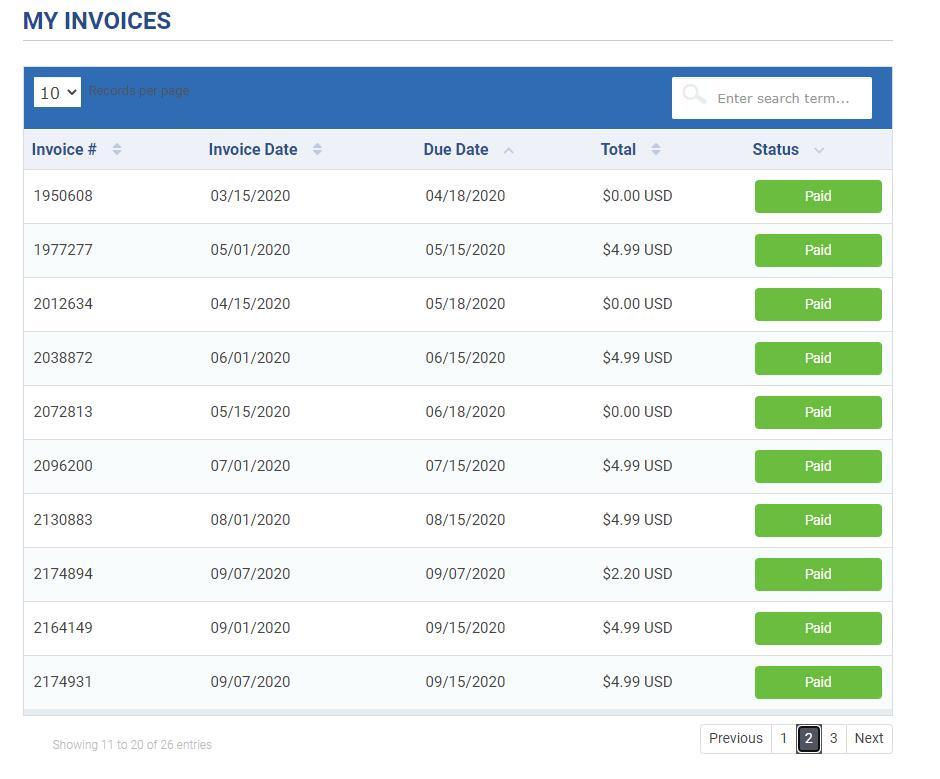Open invoice 2174931 row
Screen dimensions: 940x779
pos(458,682)
